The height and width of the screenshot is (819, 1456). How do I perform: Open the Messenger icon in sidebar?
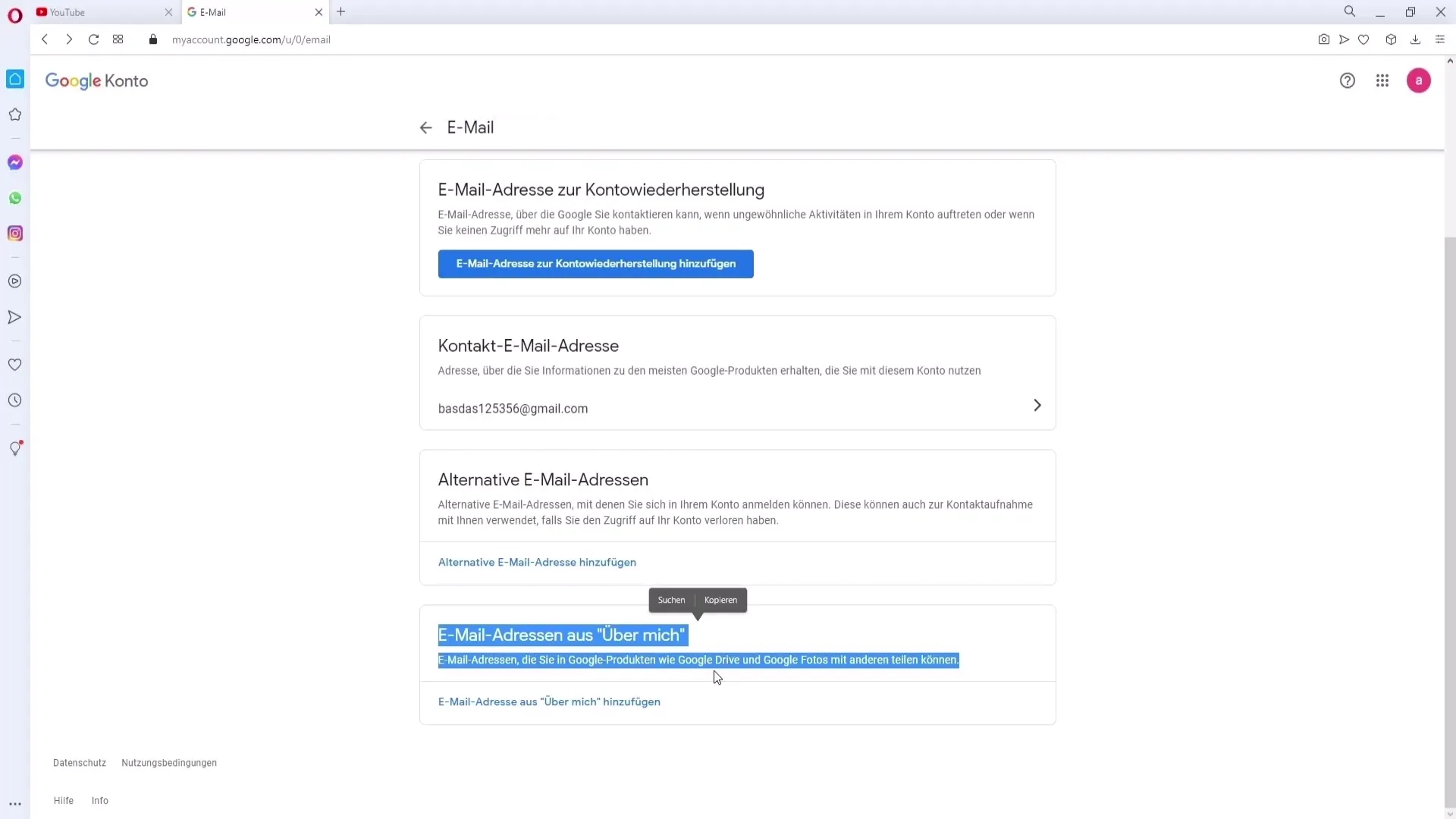tap(15, 162)
